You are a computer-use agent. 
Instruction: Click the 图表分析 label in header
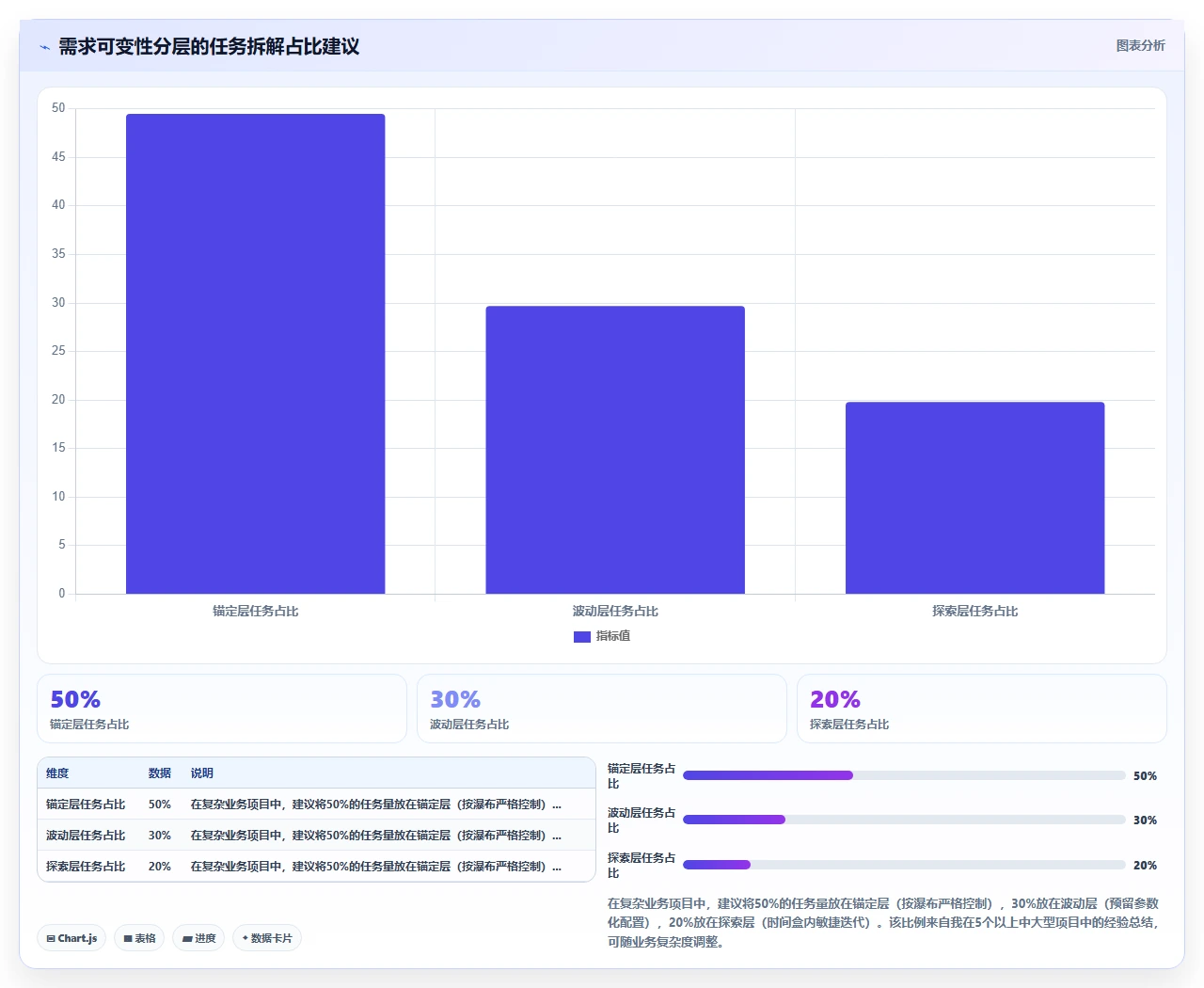pos(1140,45)
